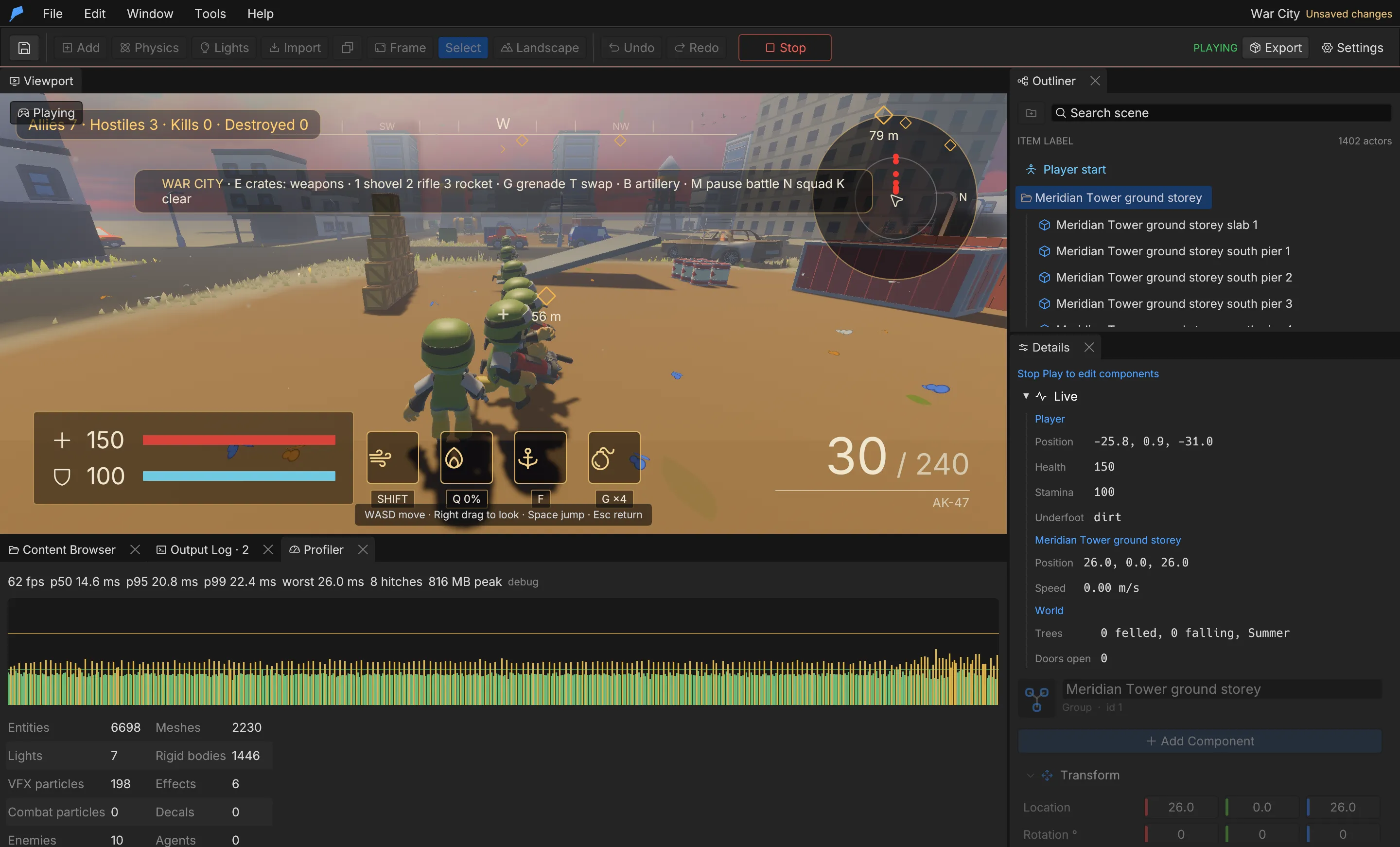Image resolution: width=1400 pixels, height=847 pixels.
Task: Click the new folder icon in the Outliner
Action: [1031, 113]
